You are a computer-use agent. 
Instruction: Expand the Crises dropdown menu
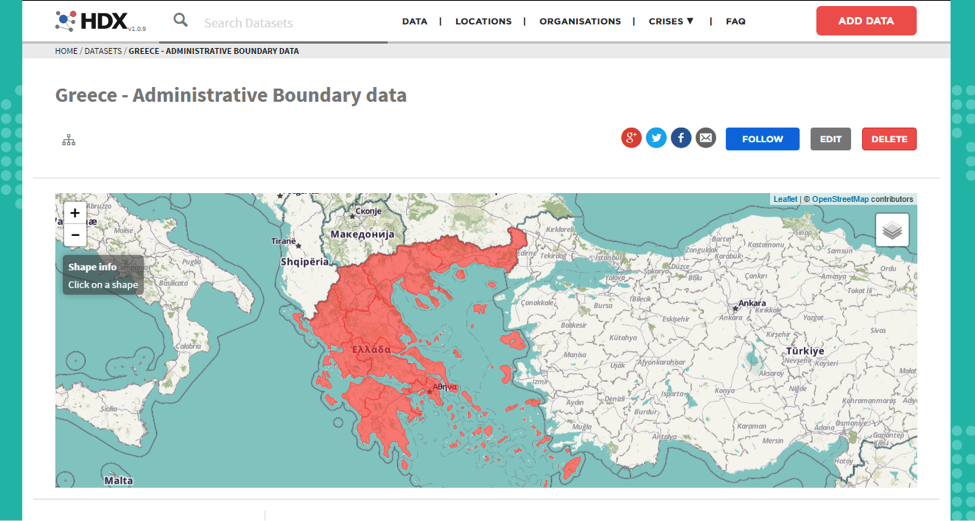pos(671,21)
